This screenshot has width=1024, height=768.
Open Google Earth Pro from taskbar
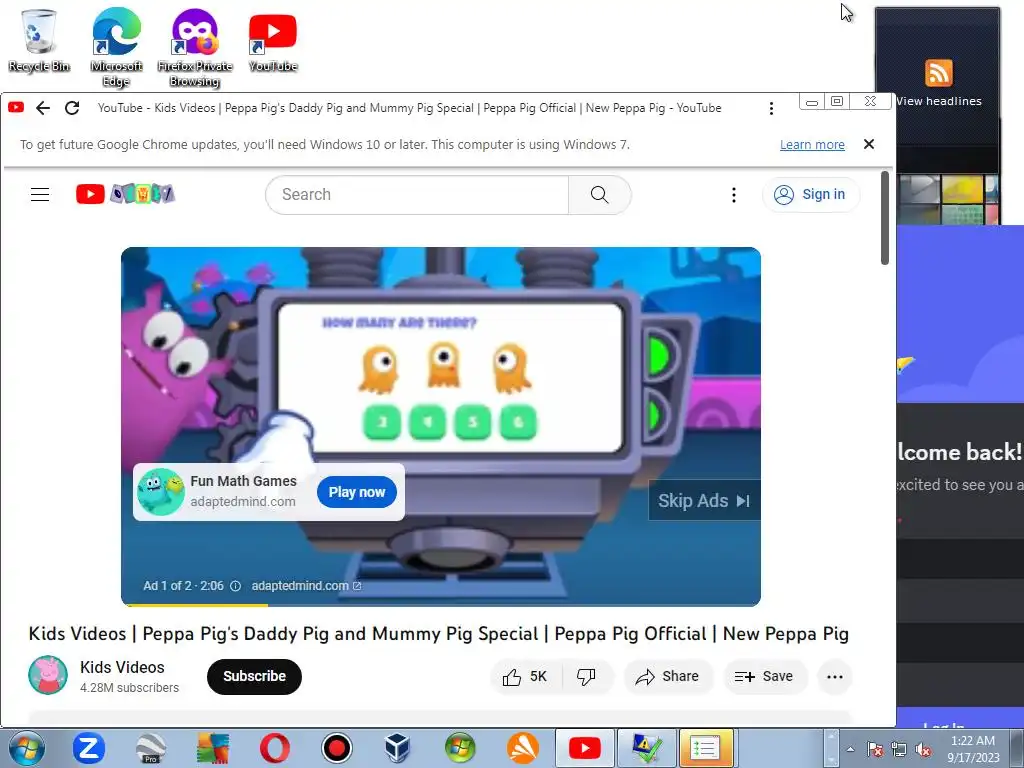151,748
